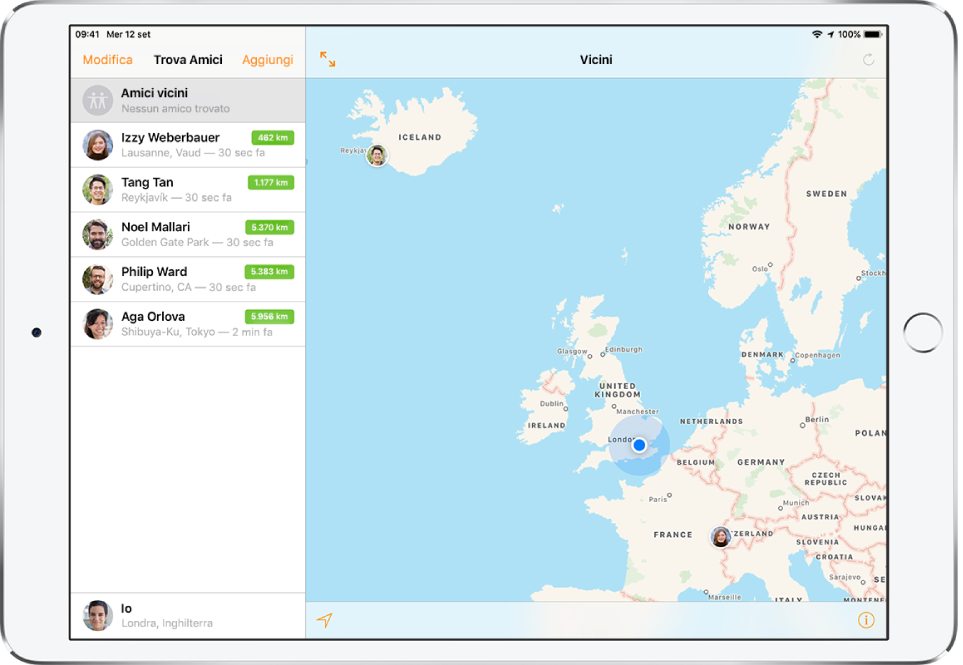This screenshot has height=665, width=963.
Task: Open the orange info icon under the map
Action: 866,620
